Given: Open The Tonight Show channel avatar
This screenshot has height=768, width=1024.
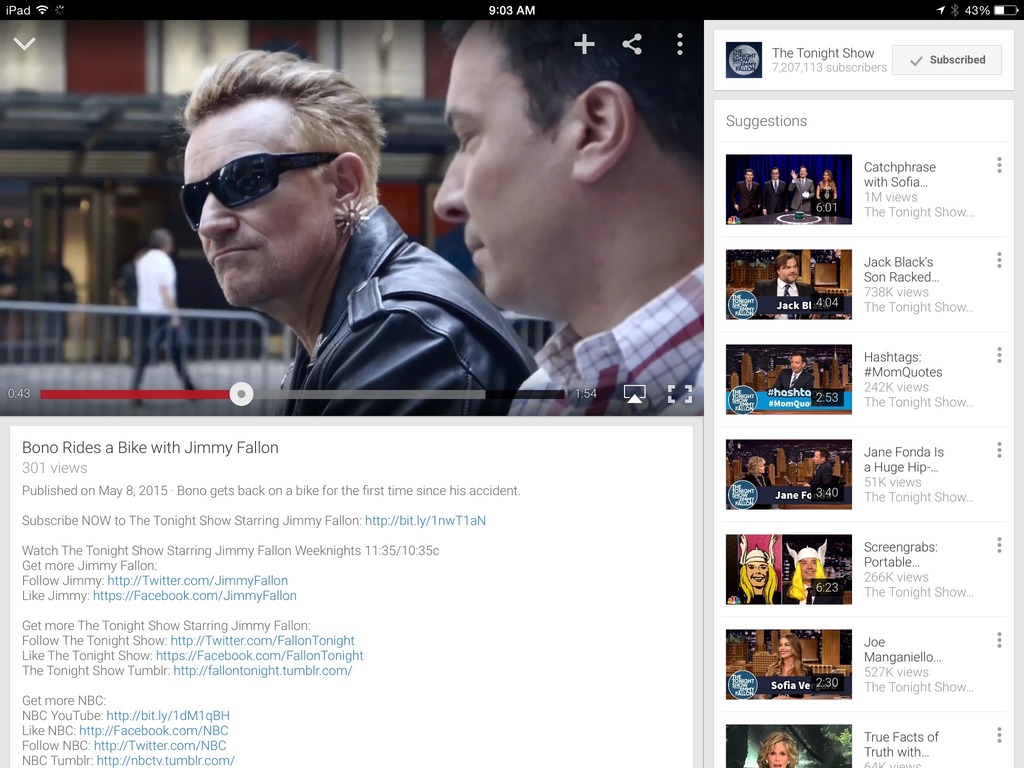Looking at the screenshot, I should tap(744, 60).
